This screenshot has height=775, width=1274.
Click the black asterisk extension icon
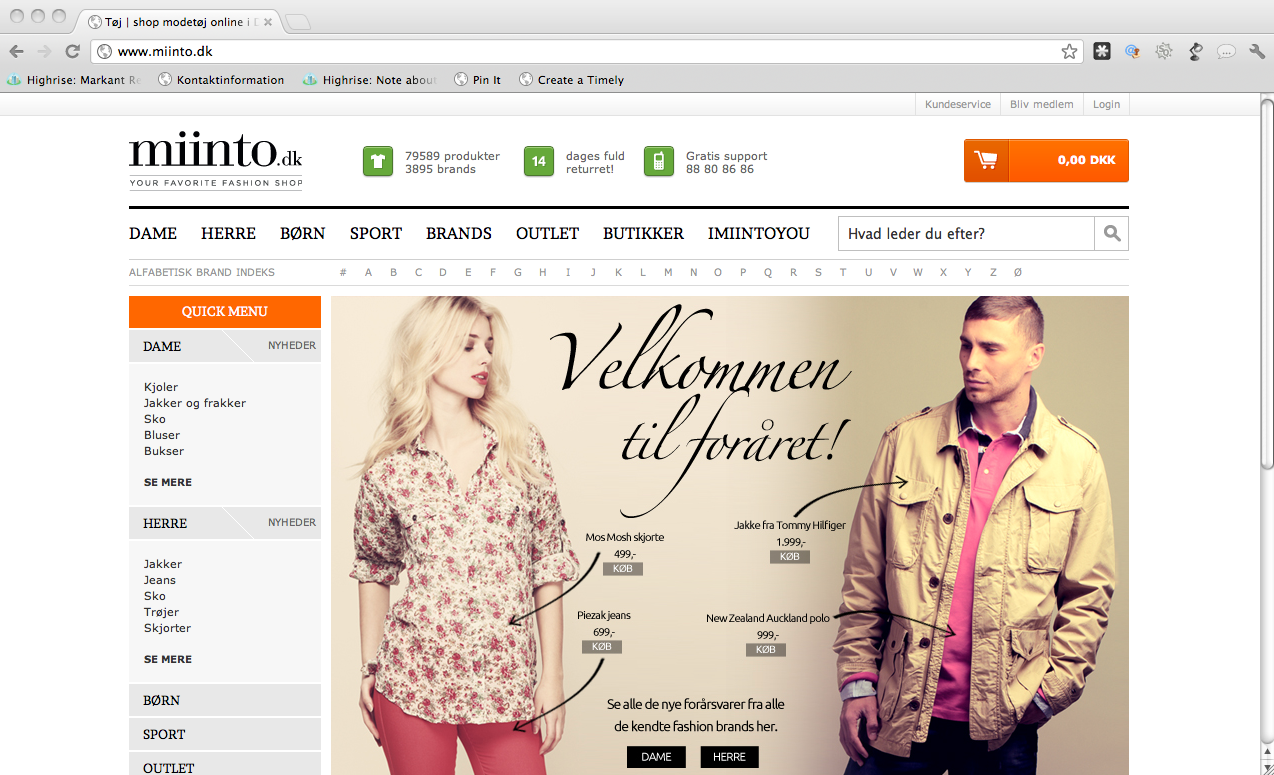tap(1102, 51)
